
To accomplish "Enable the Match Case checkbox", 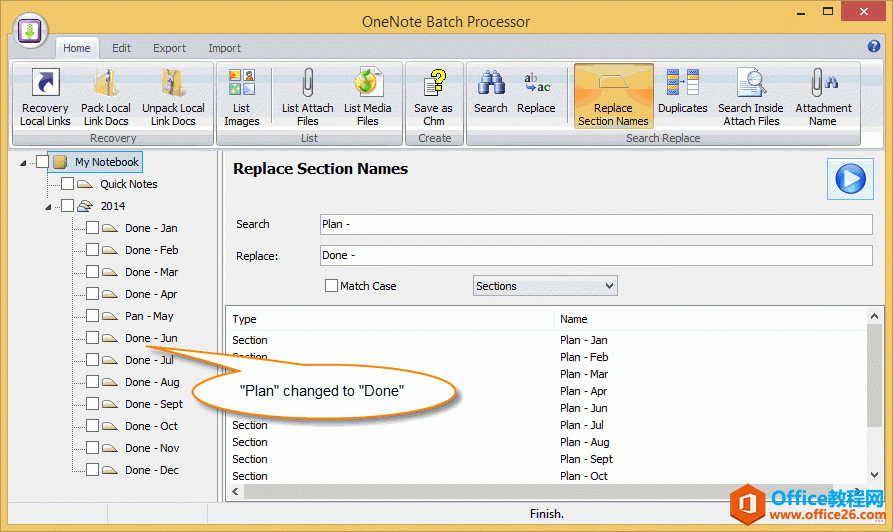I will (332, 286).
